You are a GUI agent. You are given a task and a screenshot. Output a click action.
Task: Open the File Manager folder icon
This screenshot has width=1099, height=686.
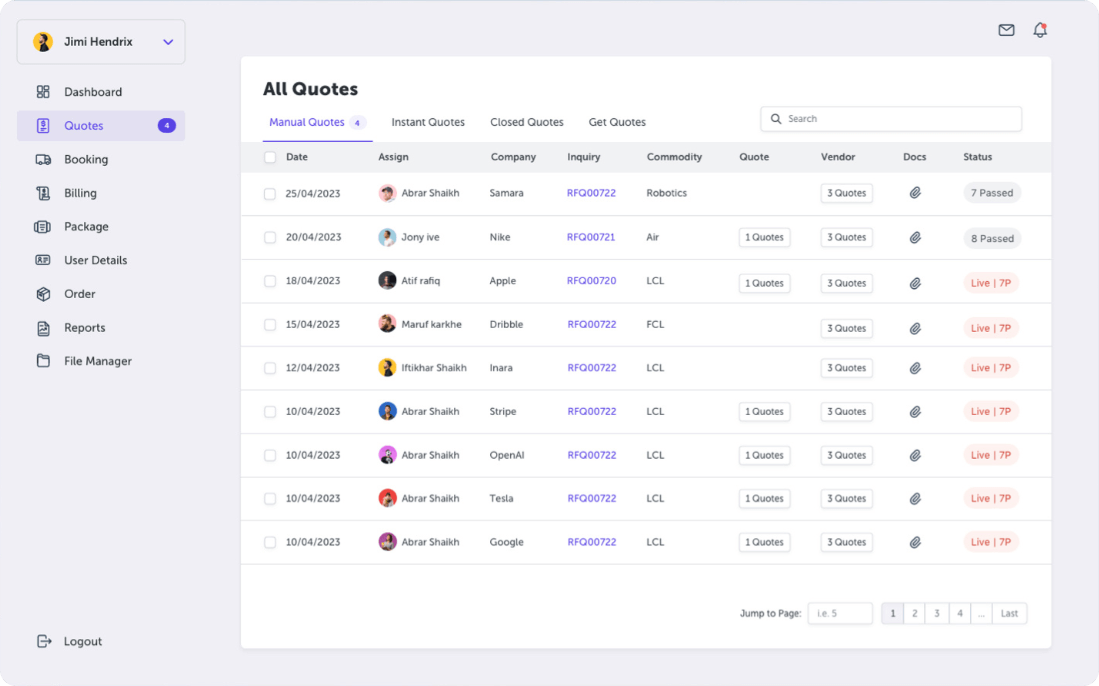(43, 361)
